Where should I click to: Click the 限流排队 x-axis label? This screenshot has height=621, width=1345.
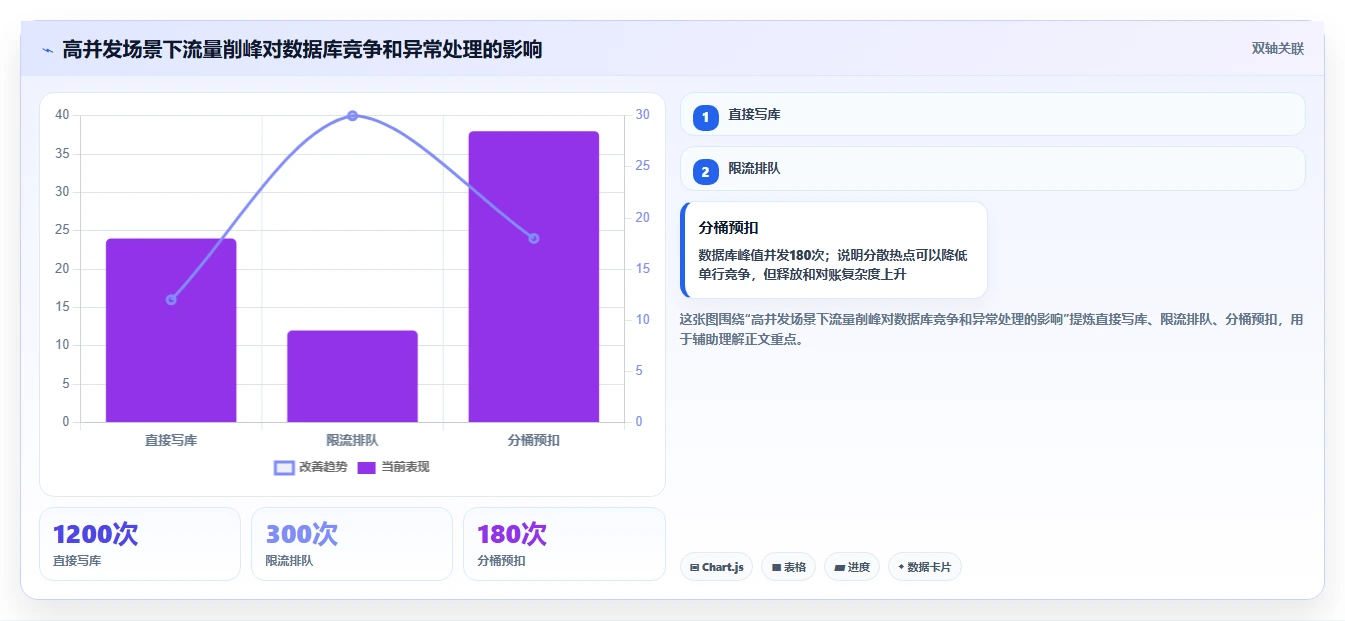tap(352, 440)
